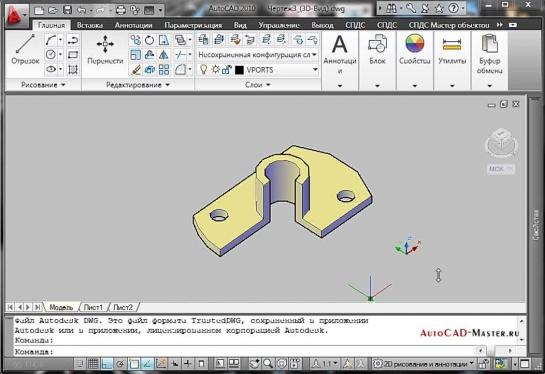The image size is (545, 374).
Task: Click the Команда command line input
Action: click(x=243, y=351)
